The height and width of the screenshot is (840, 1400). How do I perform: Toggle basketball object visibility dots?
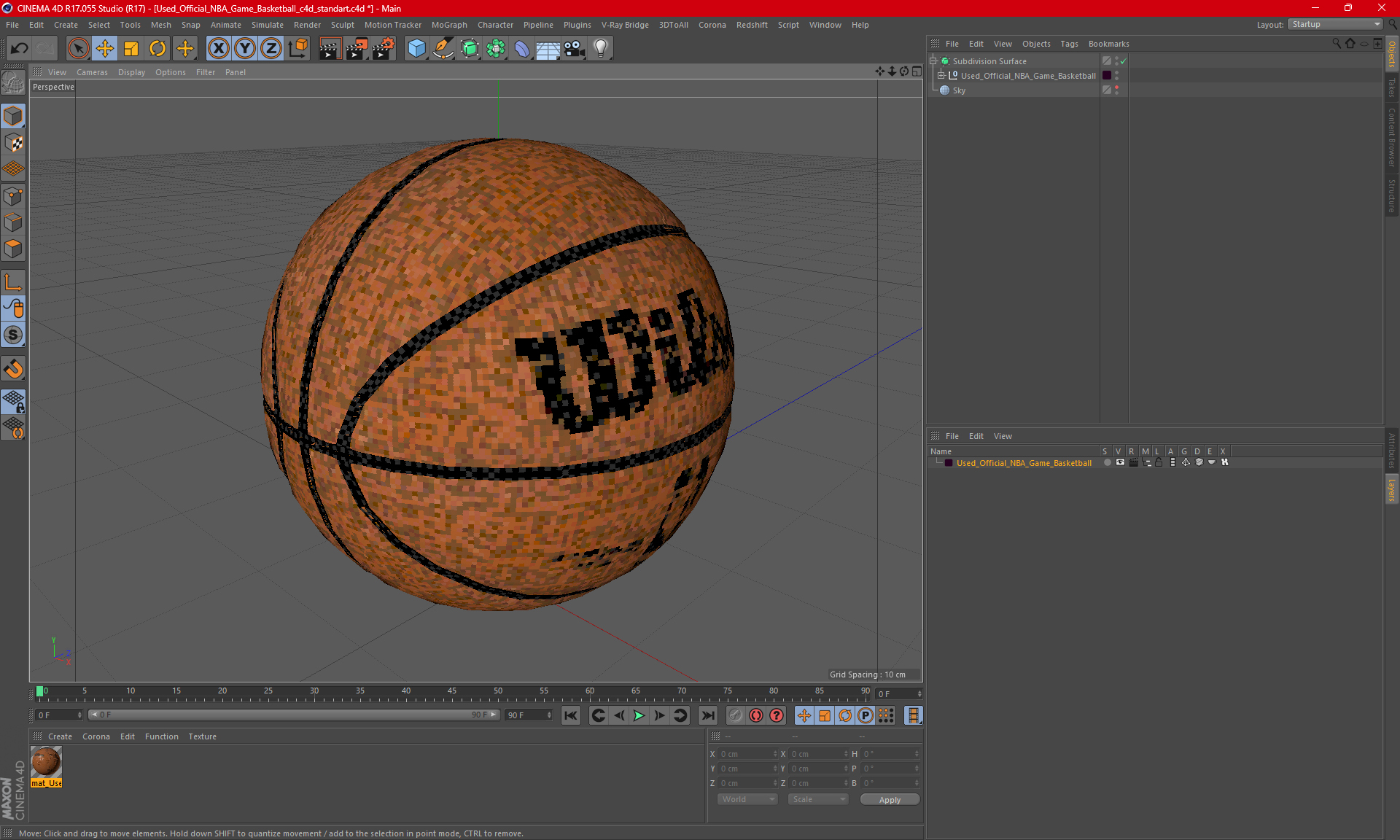click(1116, 76)
